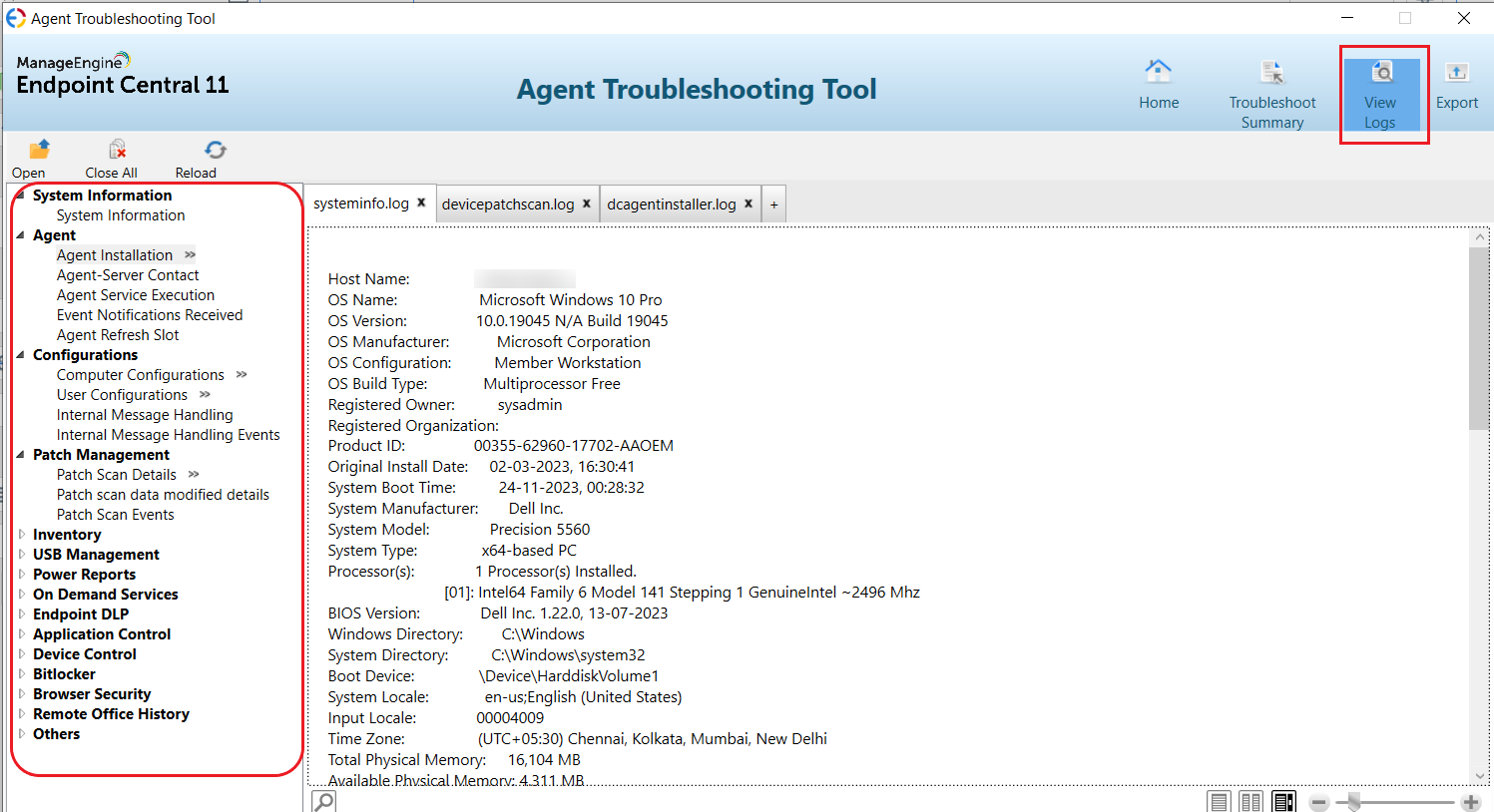Screen dimensions: 1494x812
Task: Expand the Inventory node arrow
Action: coord(21,535)
